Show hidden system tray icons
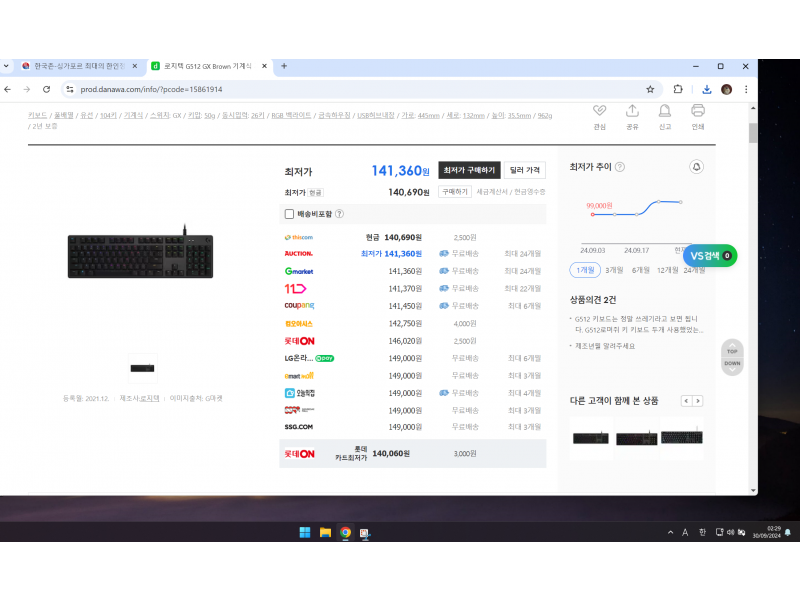This screenshot has height=600, width=800. [x=670, y=533]
